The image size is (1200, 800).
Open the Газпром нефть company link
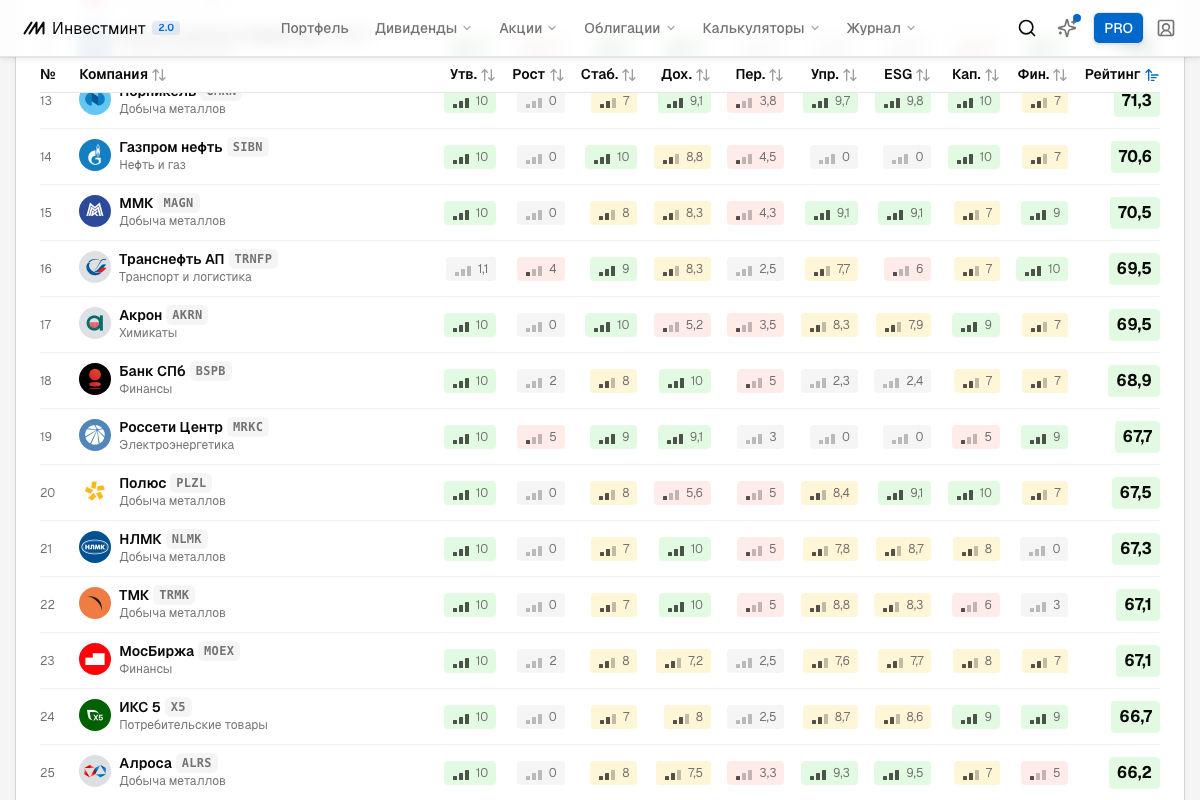(171, 147)
